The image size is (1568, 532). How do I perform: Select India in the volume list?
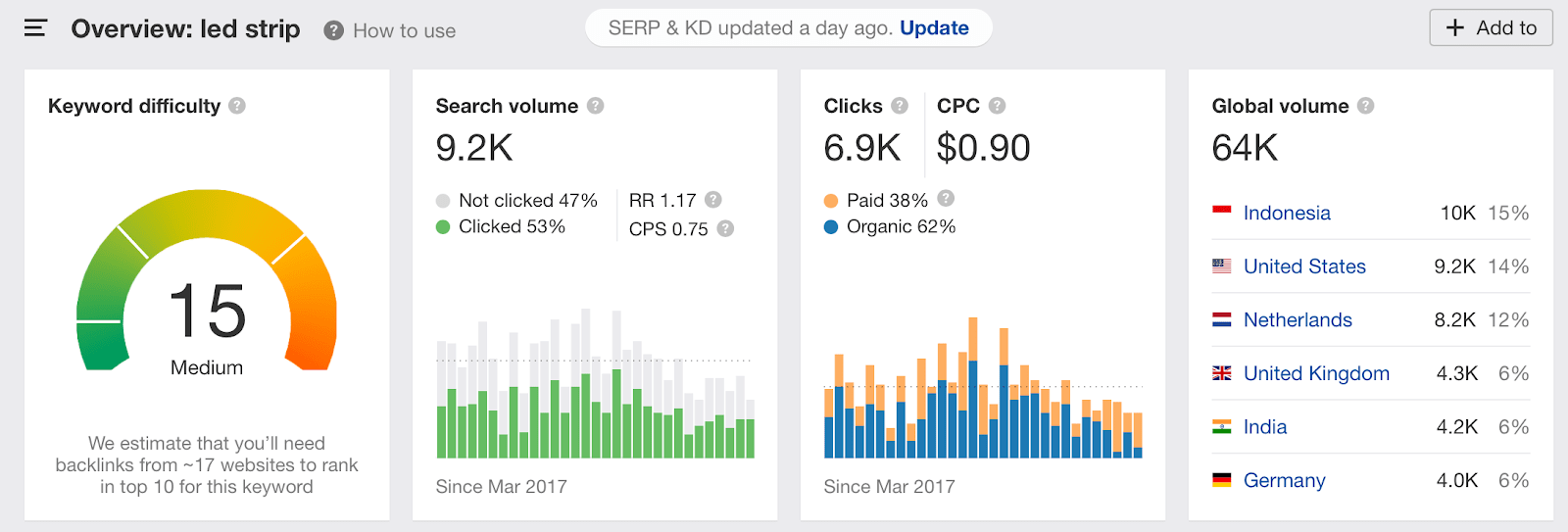1265,427
